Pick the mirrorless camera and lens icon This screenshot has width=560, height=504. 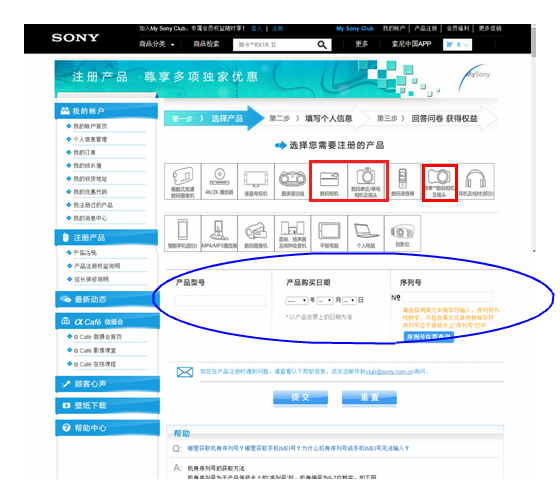tap(439, 182)
